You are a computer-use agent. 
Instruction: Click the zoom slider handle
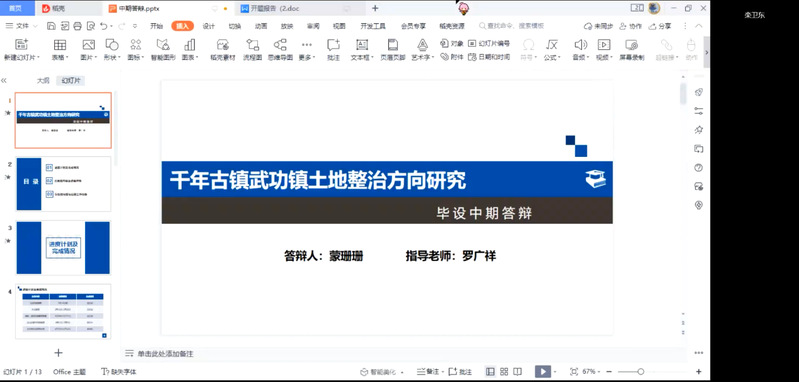641,372
